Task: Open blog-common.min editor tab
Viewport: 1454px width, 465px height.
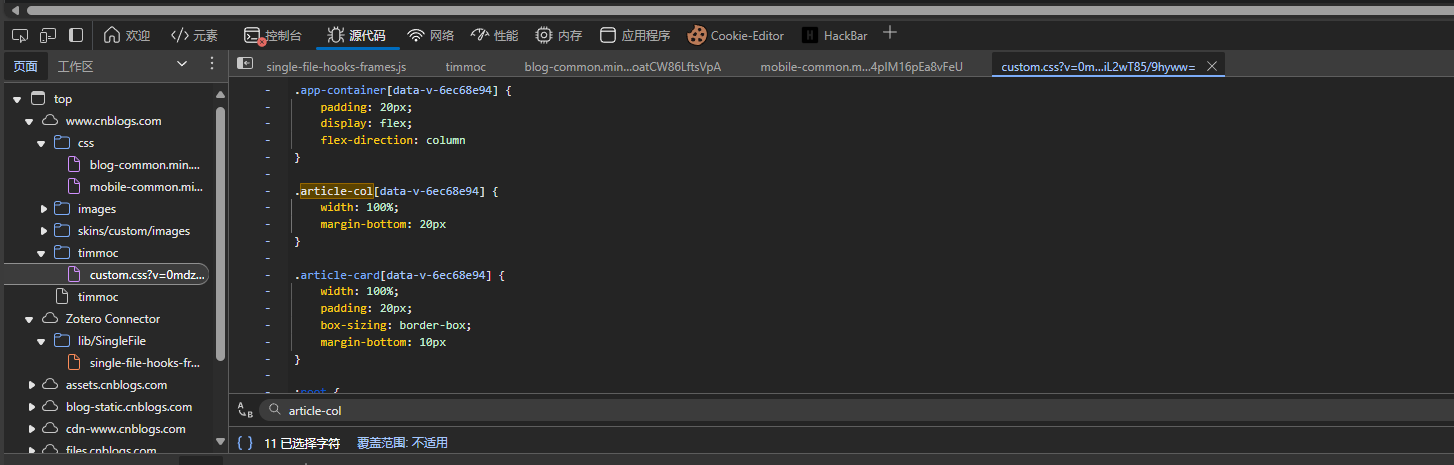Action: pos(622,66)
